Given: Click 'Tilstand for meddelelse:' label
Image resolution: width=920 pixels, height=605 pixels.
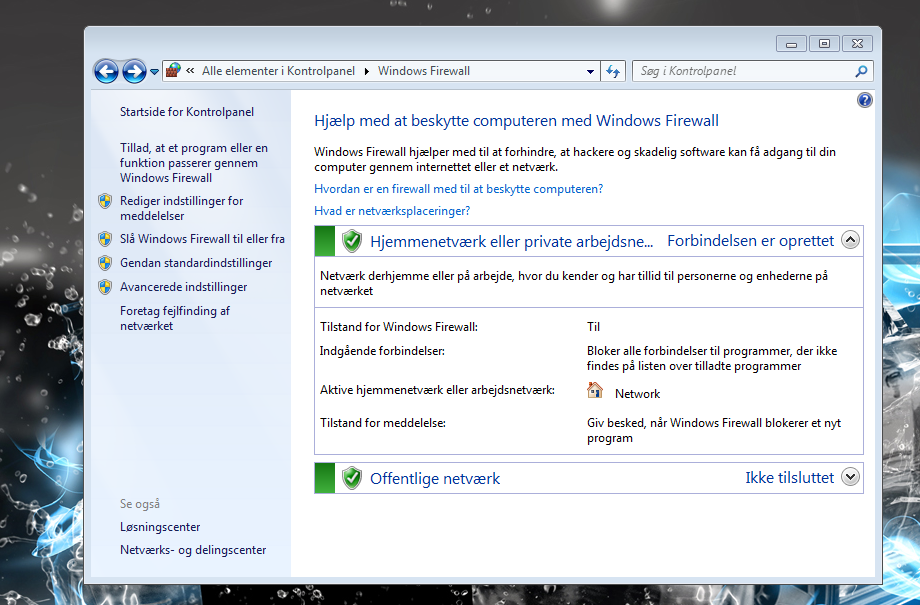Looking at the screenshot, I should 383,423.
